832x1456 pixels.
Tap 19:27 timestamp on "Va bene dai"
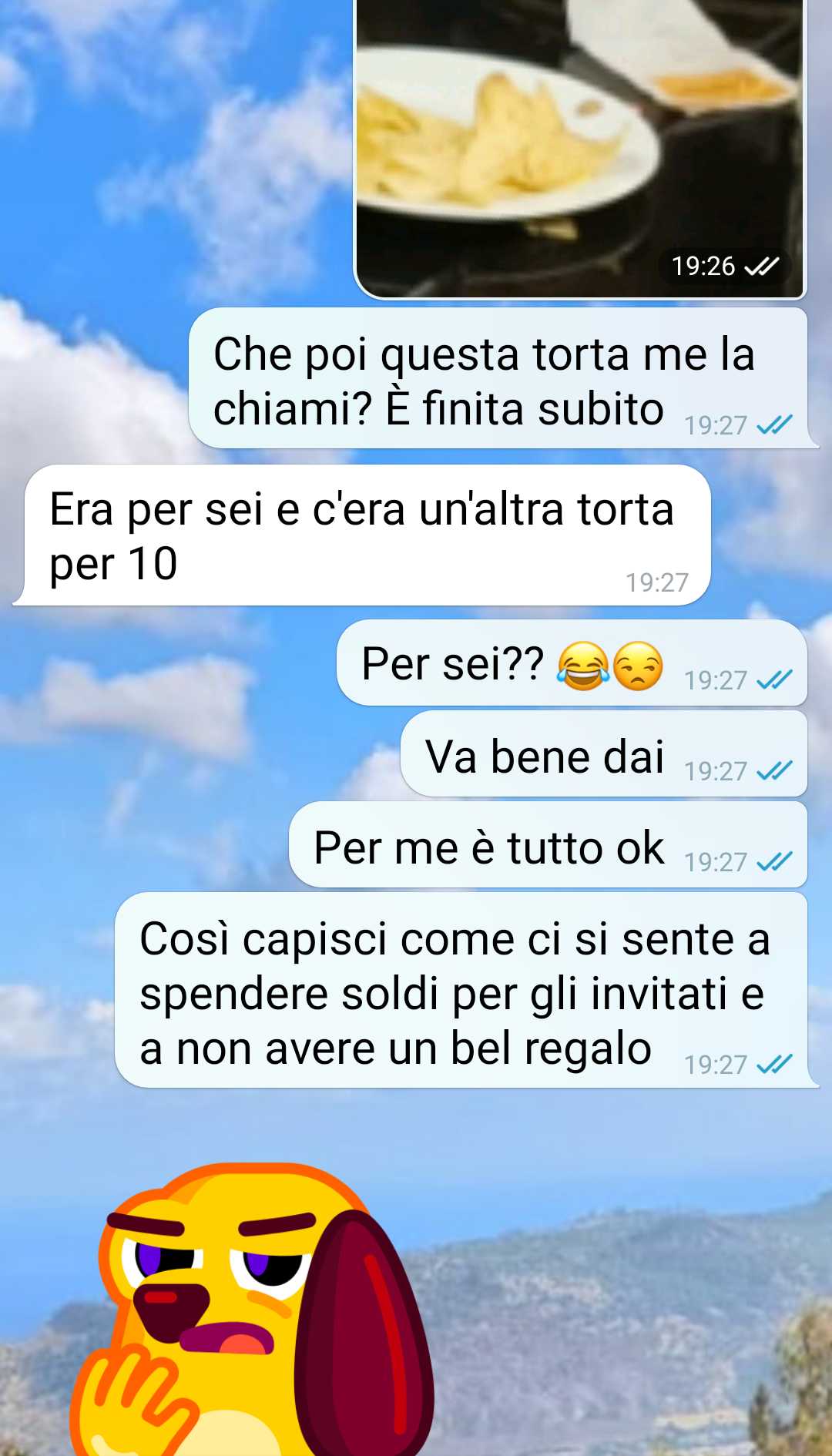tap(716, 770)
